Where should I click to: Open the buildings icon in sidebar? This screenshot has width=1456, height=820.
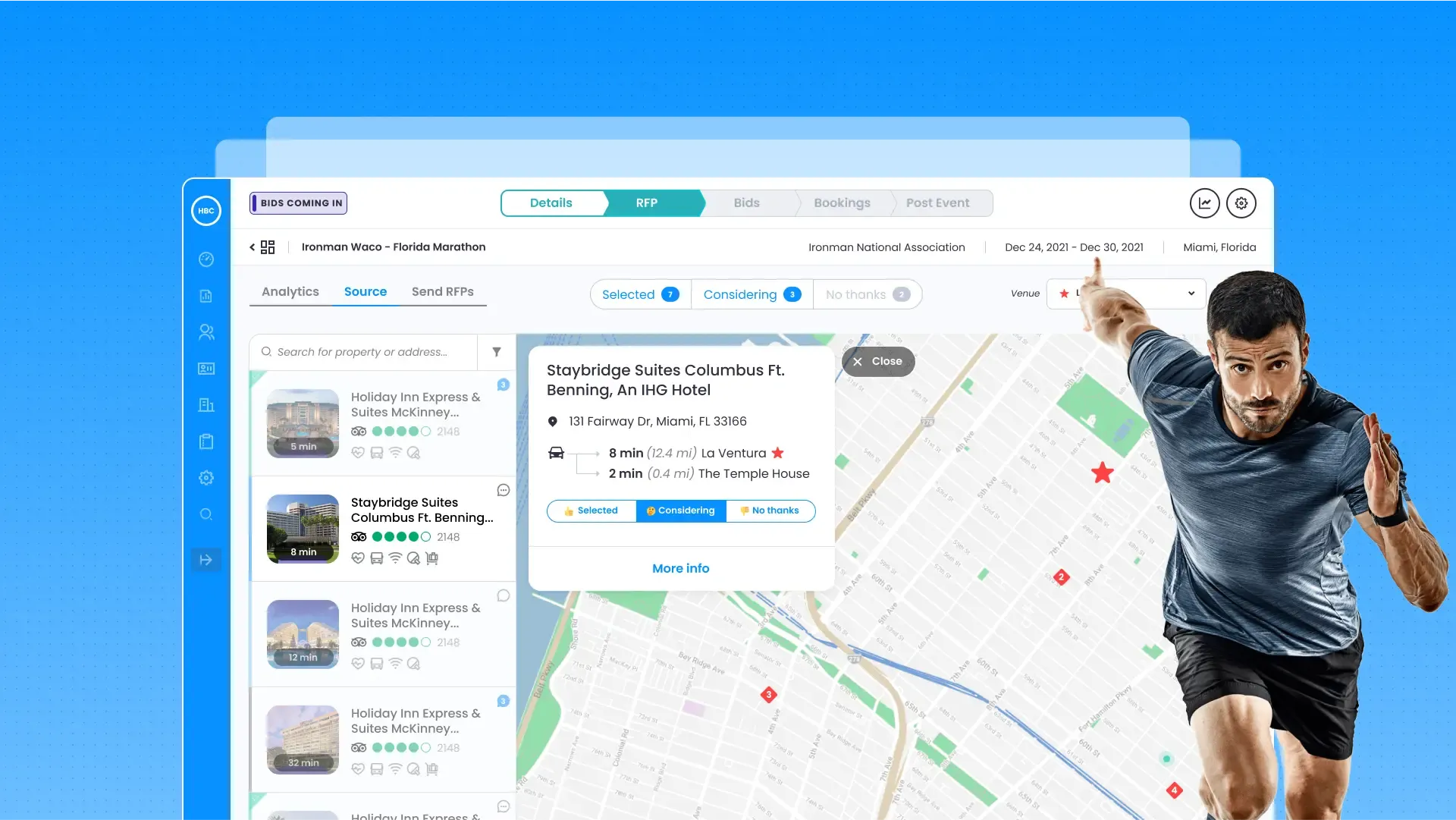(206, 405)
